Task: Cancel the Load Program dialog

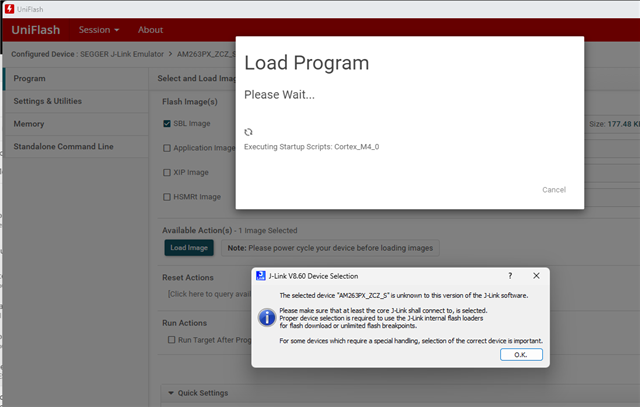Action: click(x=554, y=190)
